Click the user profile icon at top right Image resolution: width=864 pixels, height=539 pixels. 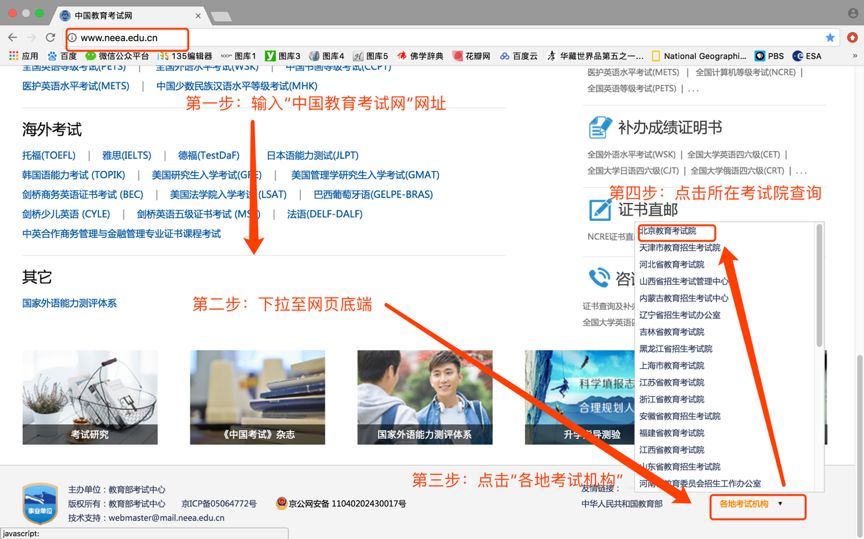(852, 13)
